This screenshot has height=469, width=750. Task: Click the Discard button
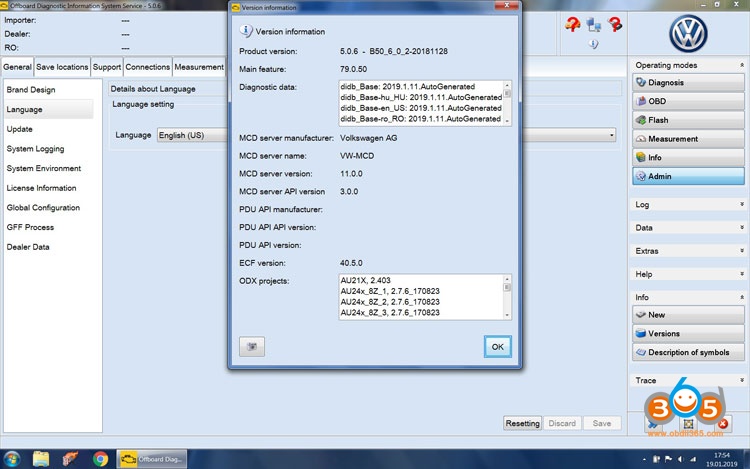point(562,423)
